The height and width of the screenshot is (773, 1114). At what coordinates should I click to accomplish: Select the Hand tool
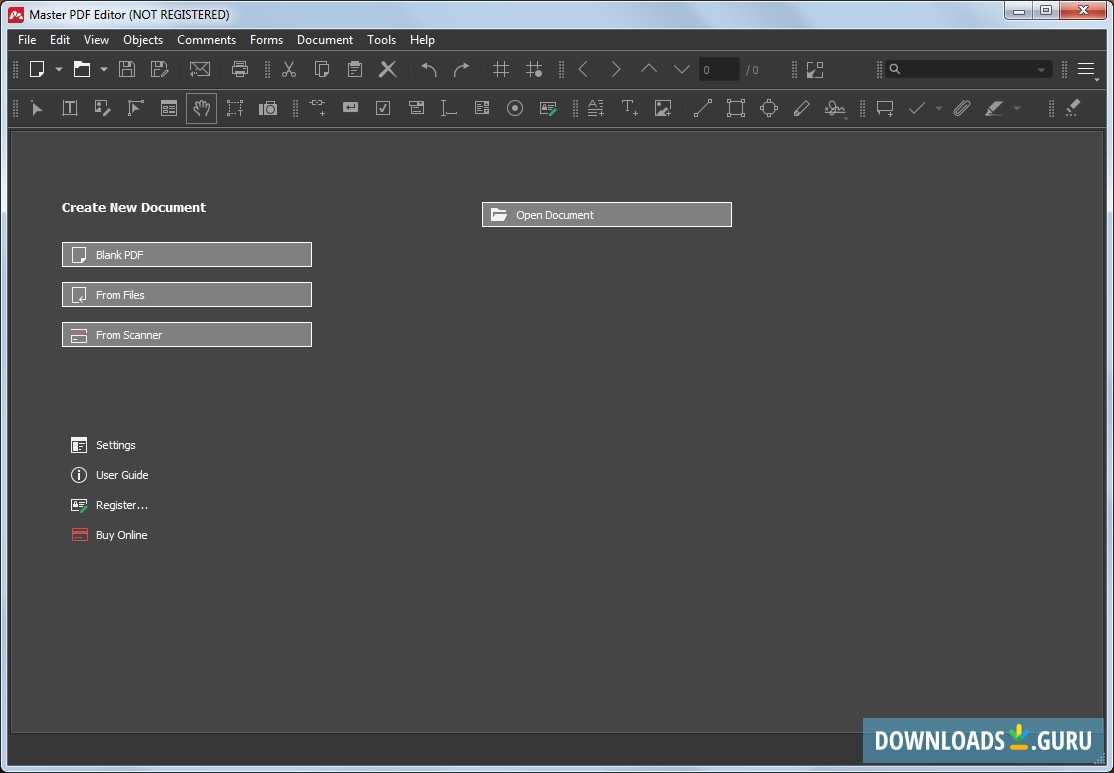201,108
